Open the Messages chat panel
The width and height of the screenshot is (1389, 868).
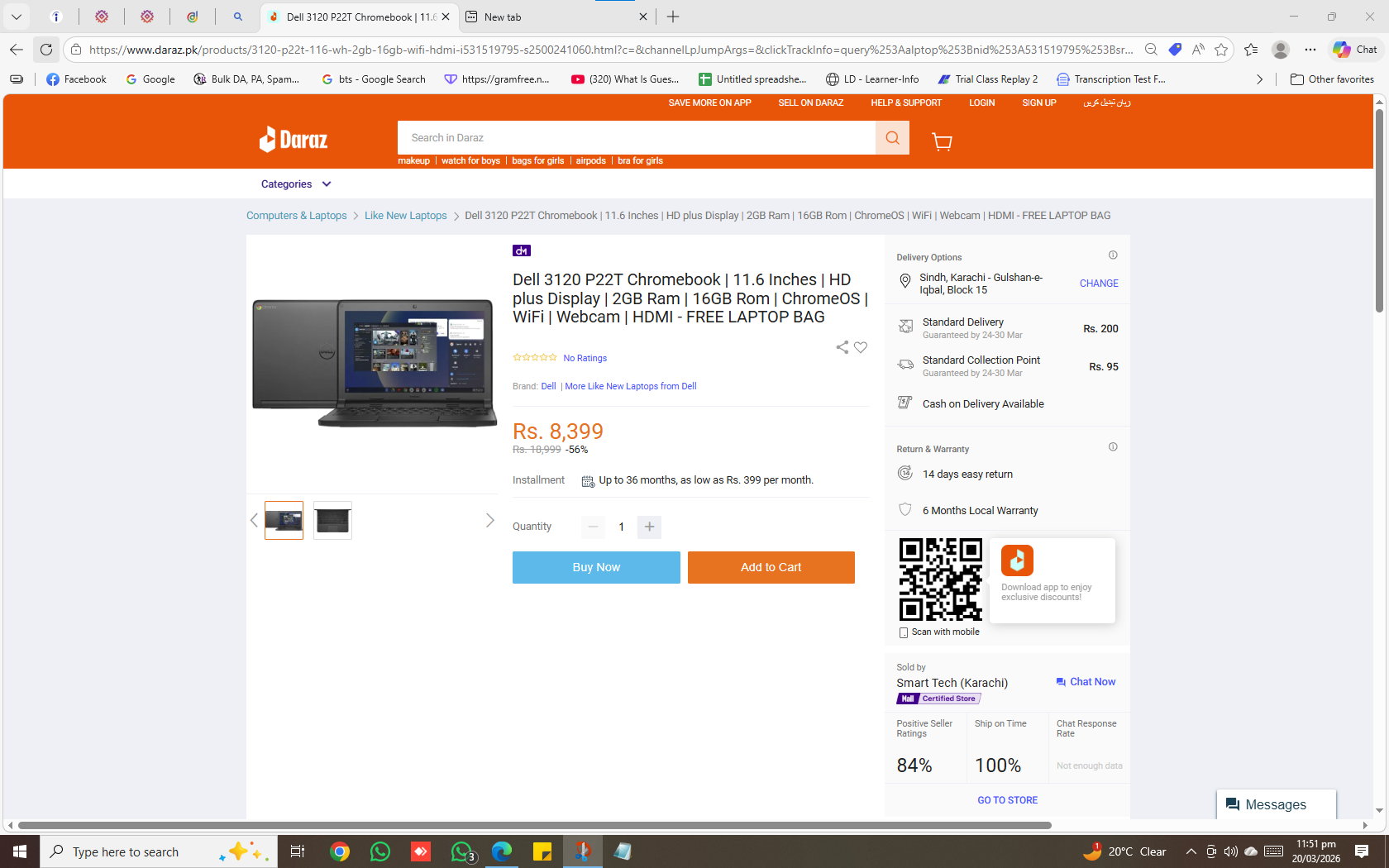click(1276, 804)
